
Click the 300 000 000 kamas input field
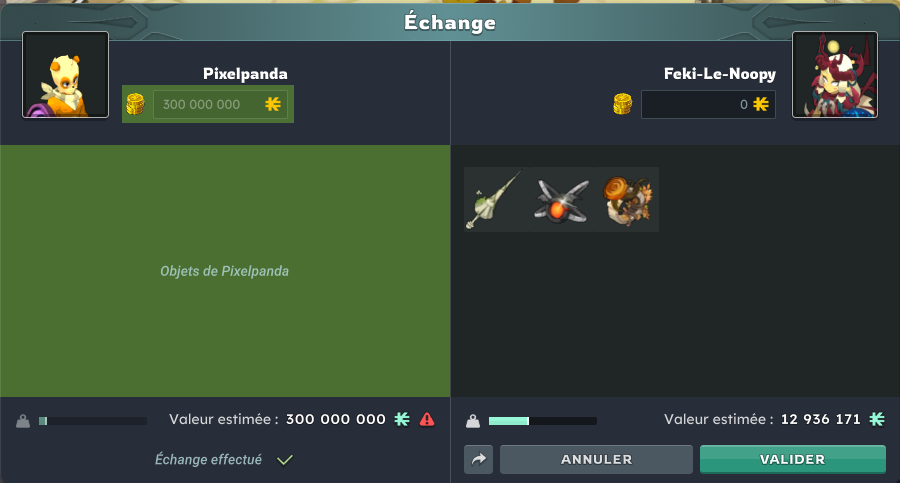tap(220, 104)
